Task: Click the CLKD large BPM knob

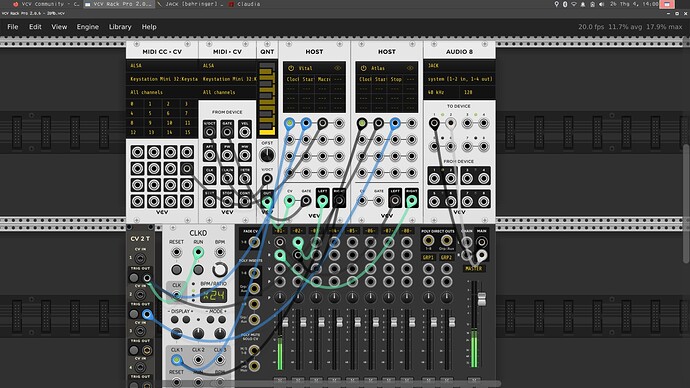Action: tap(220, 269)
